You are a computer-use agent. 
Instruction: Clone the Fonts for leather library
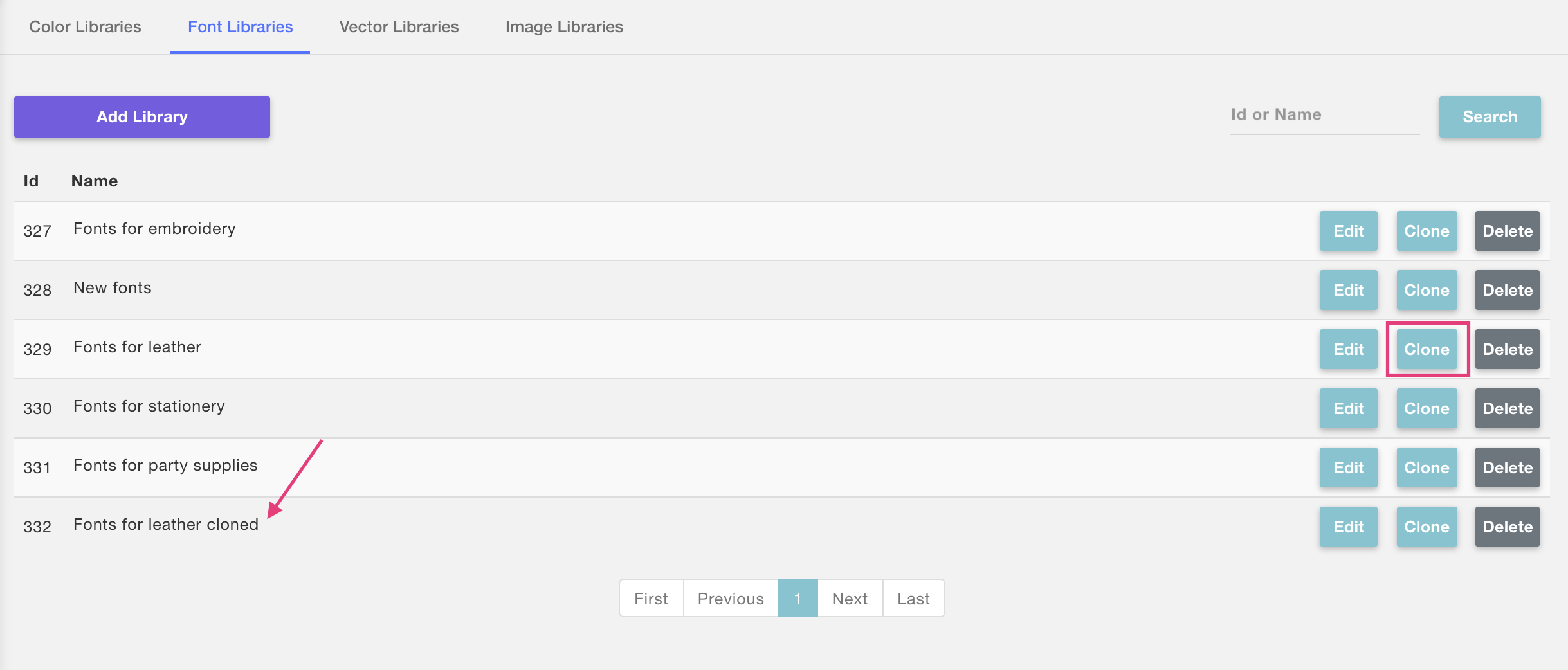coord(1427,349)
